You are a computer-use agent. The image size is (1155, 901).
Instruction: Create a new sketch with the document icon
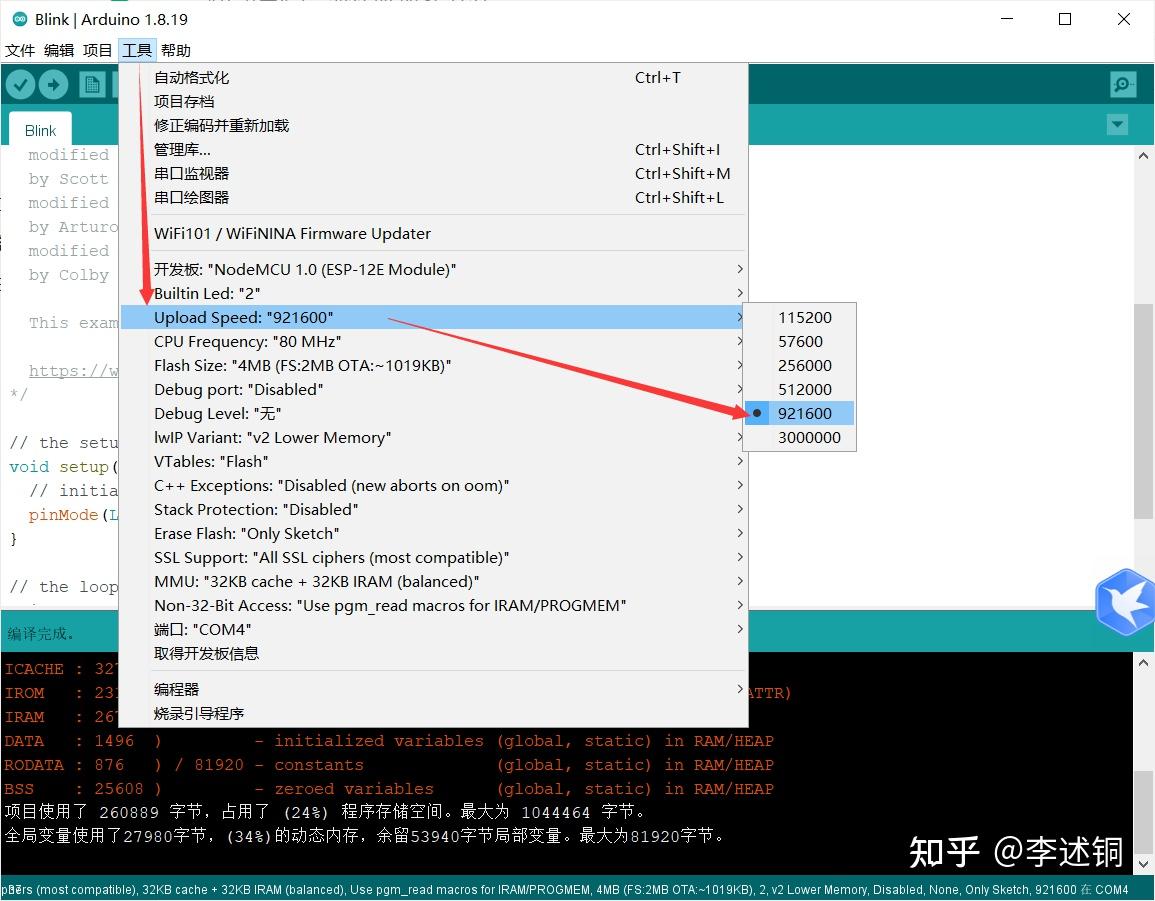(x=92, y=84)
